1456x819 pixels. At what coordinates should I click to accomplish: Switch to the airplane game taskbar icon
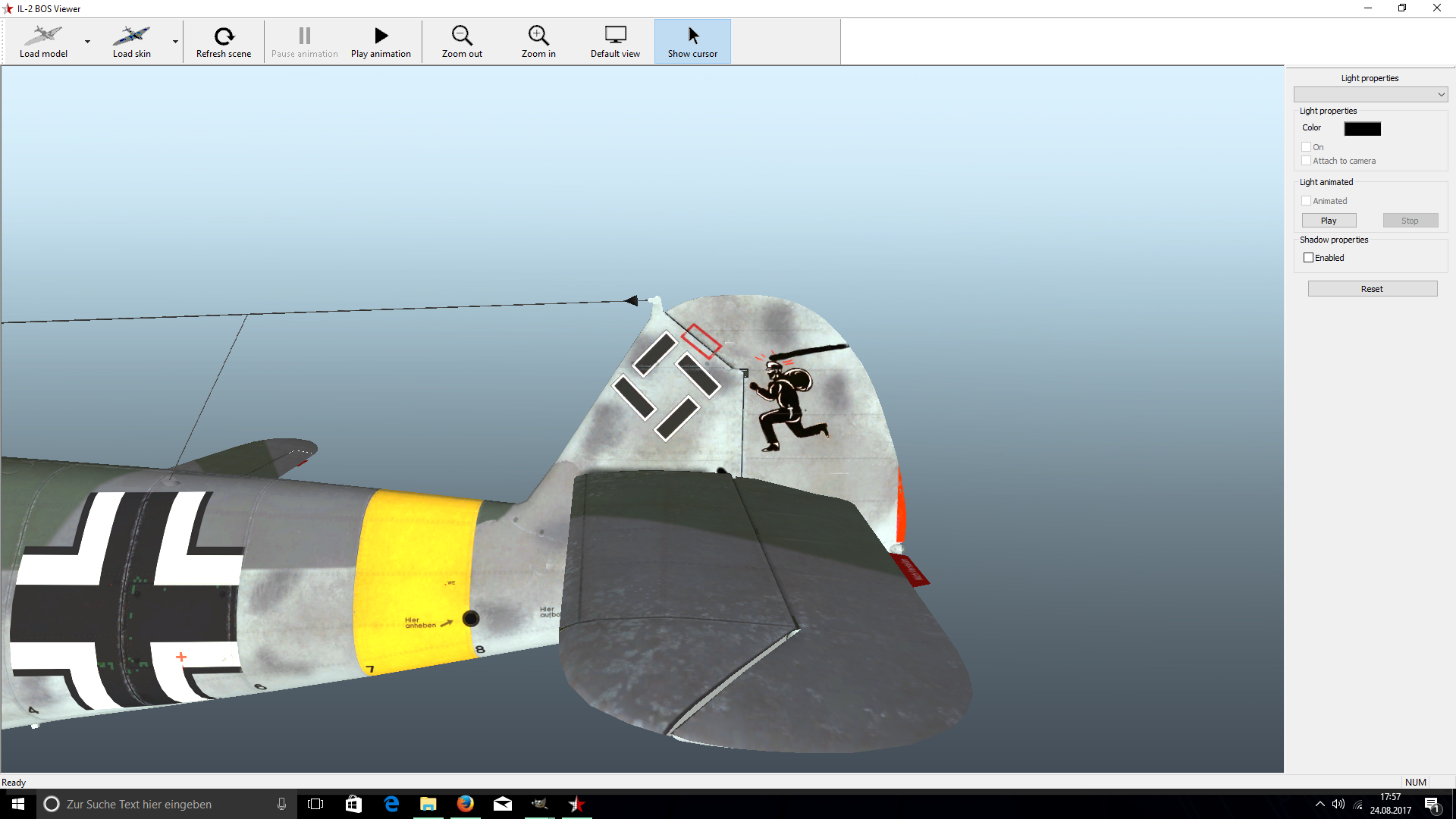pyautogui.click(x=540, y=804)
